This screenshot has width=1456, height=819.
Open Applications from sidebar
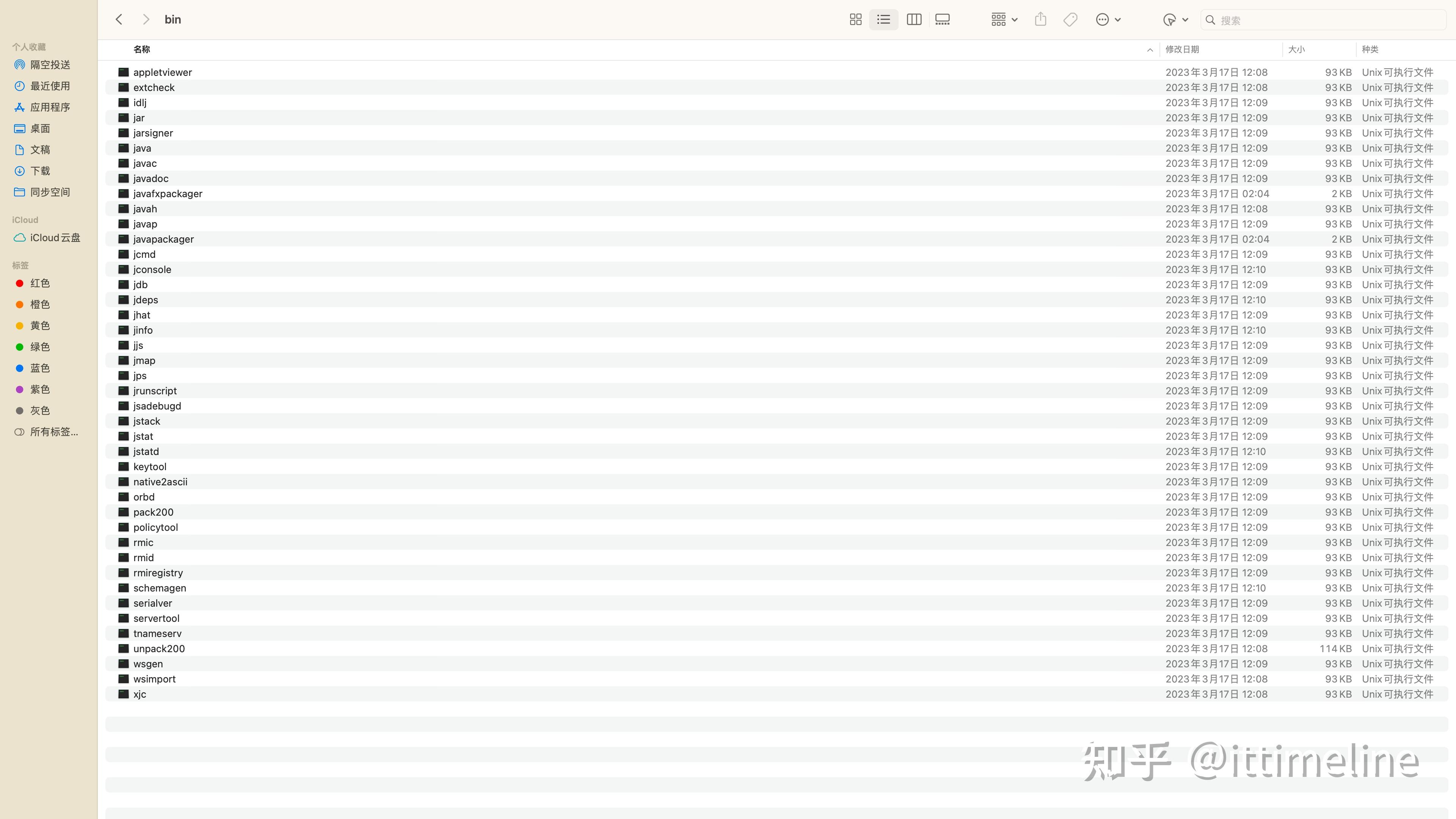pos(50,107)
